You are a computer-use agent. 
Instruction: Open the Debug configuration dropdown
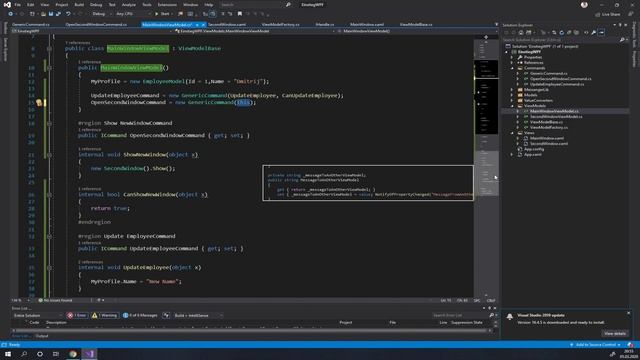(x=101, y=14)
